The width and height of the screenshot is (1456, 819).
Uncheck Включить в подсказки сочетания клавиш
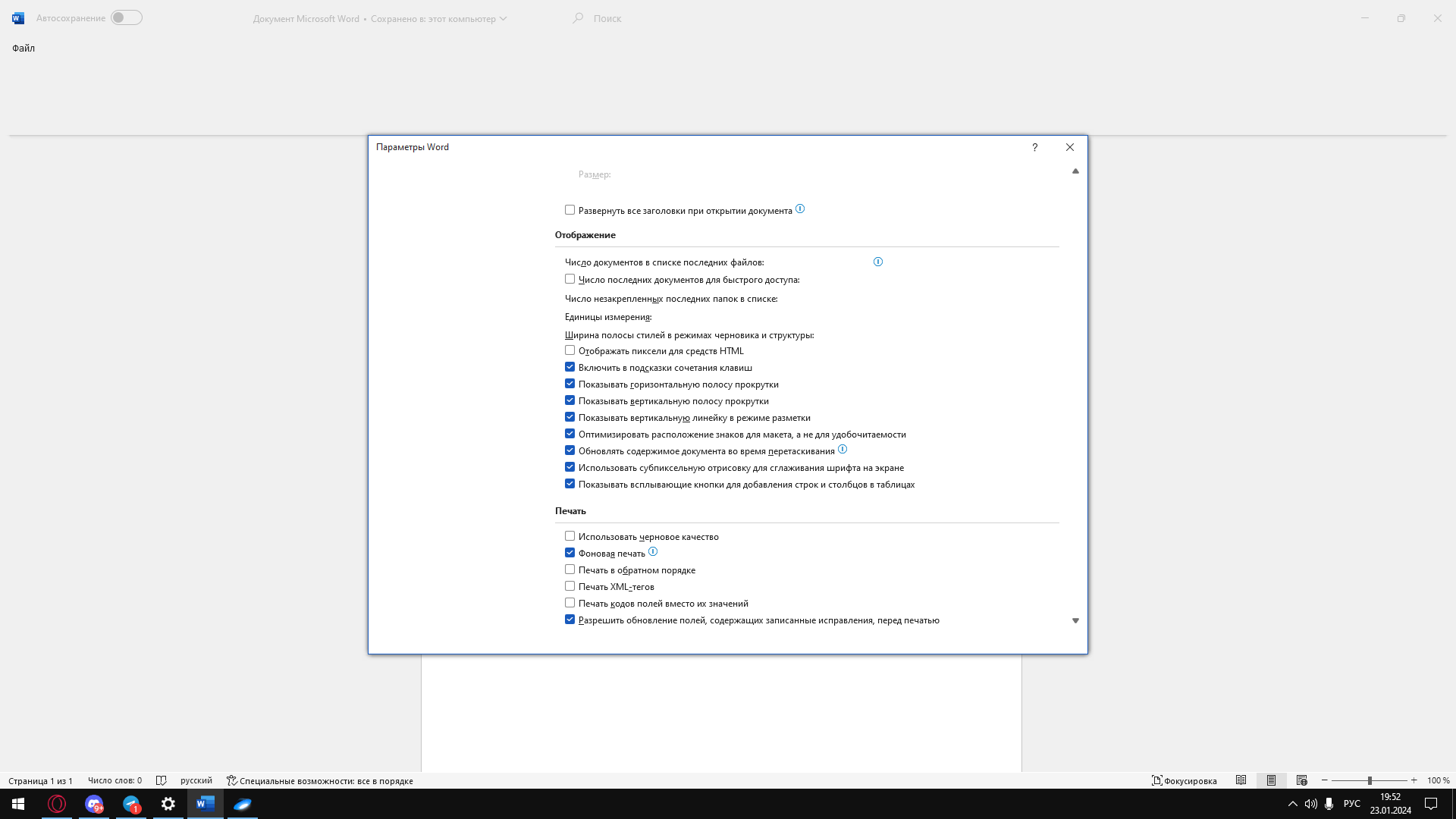pos(570,367)
